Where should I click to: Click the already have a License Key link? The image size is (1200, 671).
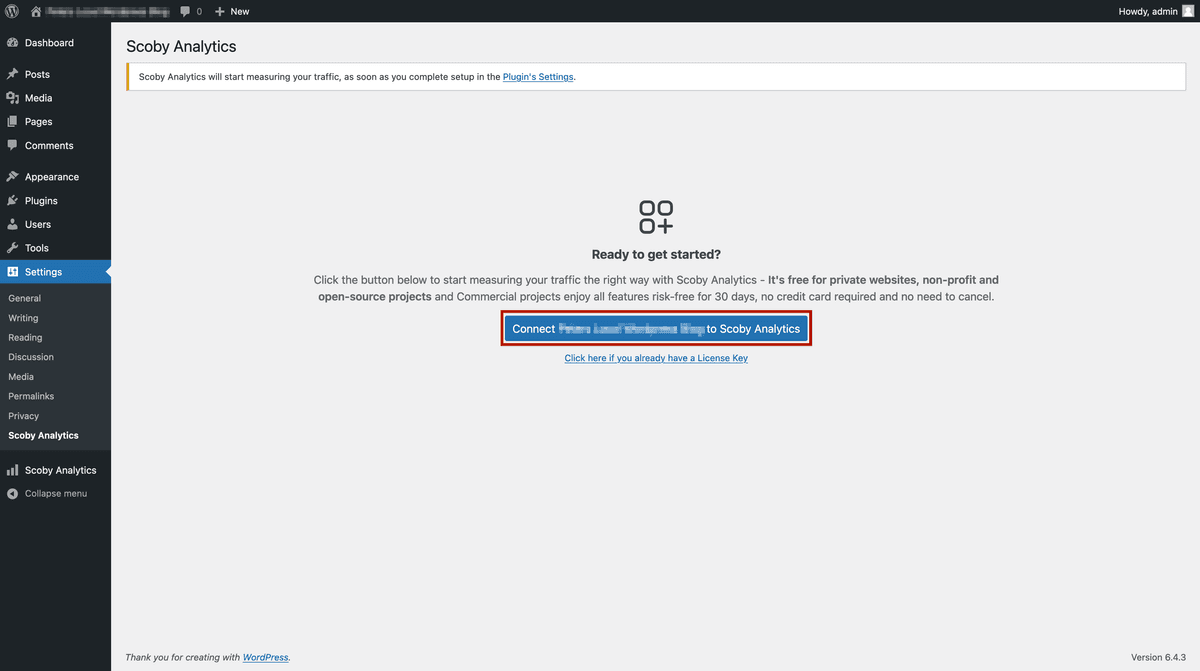(x=656, y=358)
